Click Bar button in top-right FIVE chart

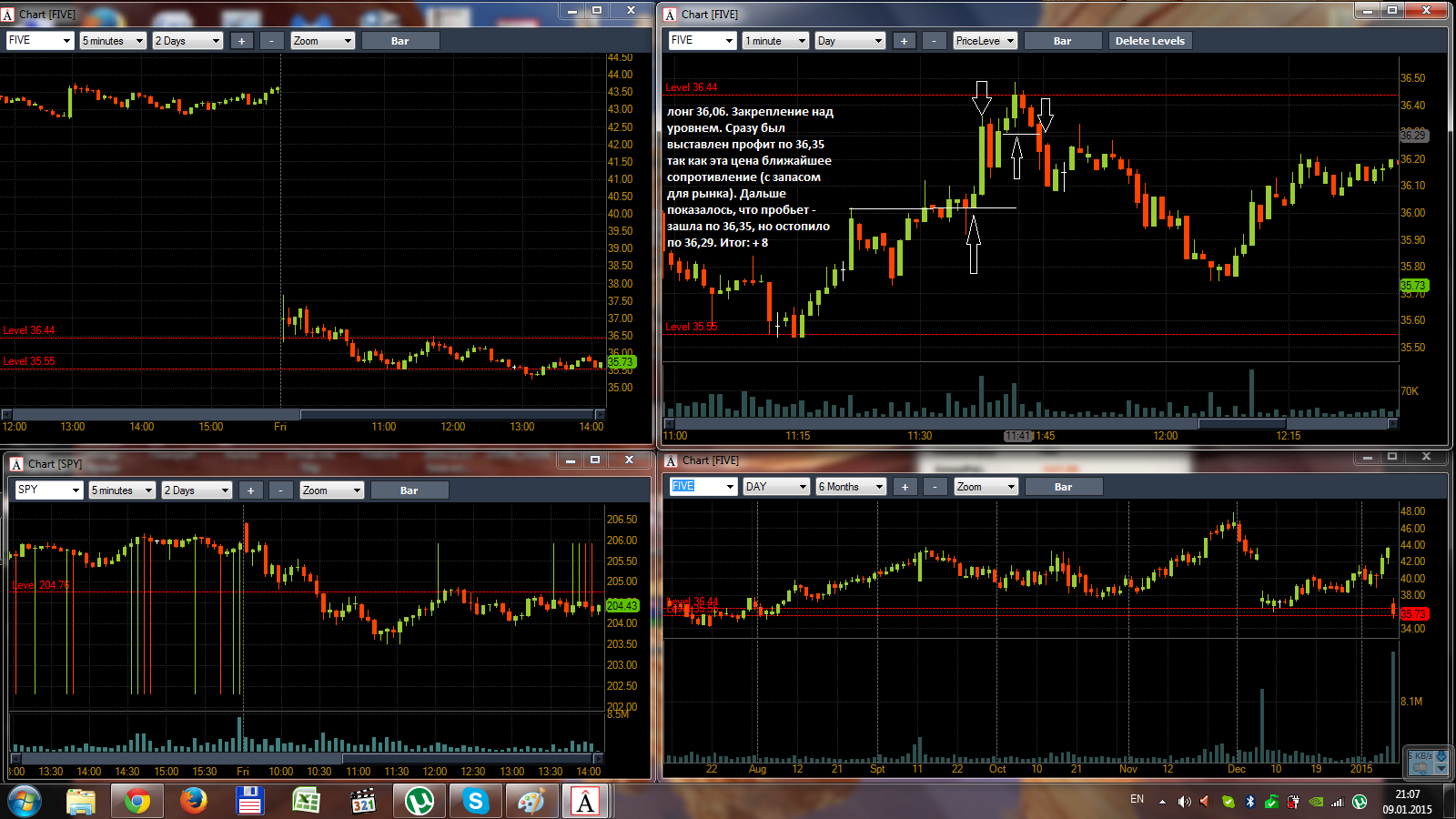(1063, 41)
